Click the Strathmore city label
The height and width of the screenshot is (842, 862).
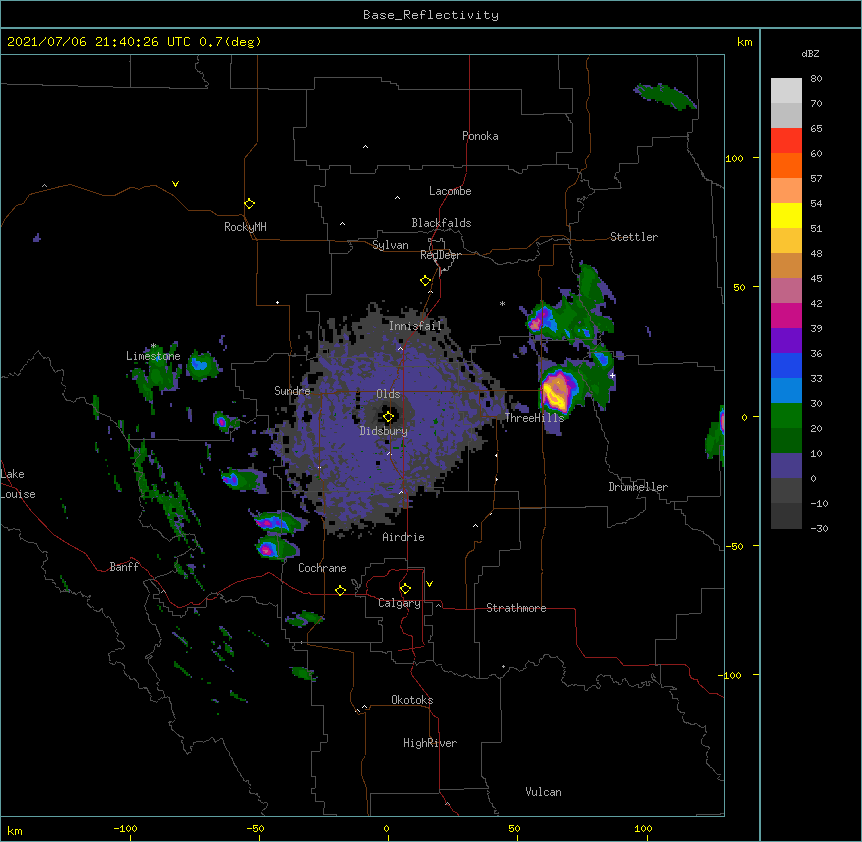(516, 608)
